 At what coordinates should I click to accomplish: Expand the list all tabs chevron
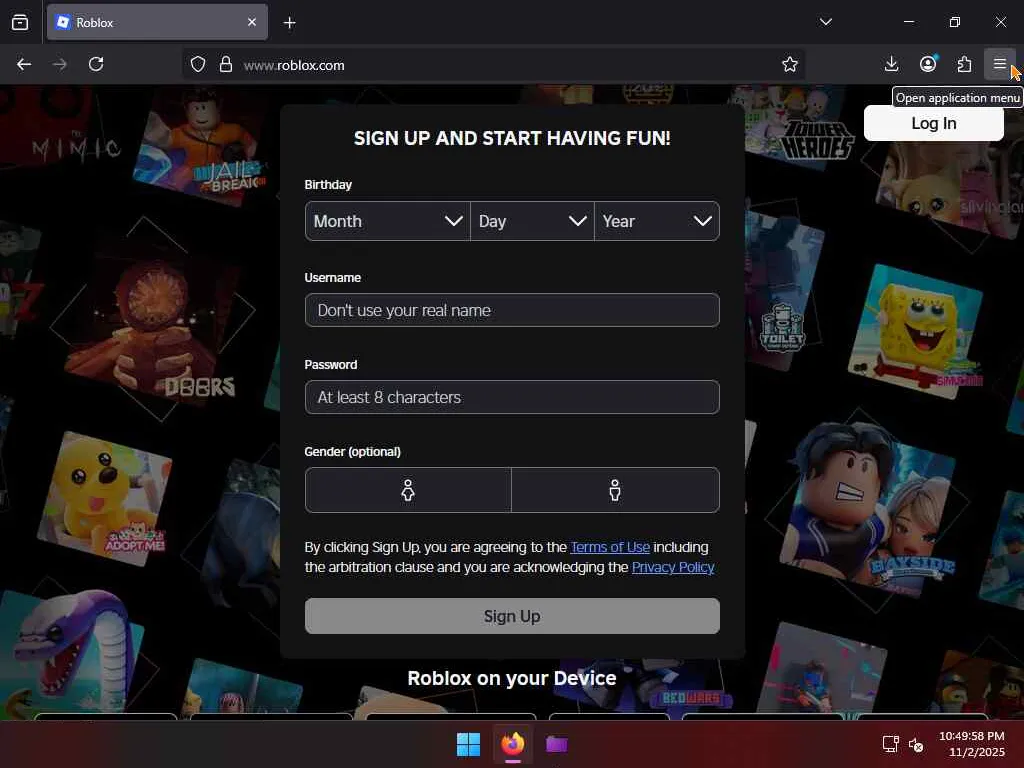(825, 22)
